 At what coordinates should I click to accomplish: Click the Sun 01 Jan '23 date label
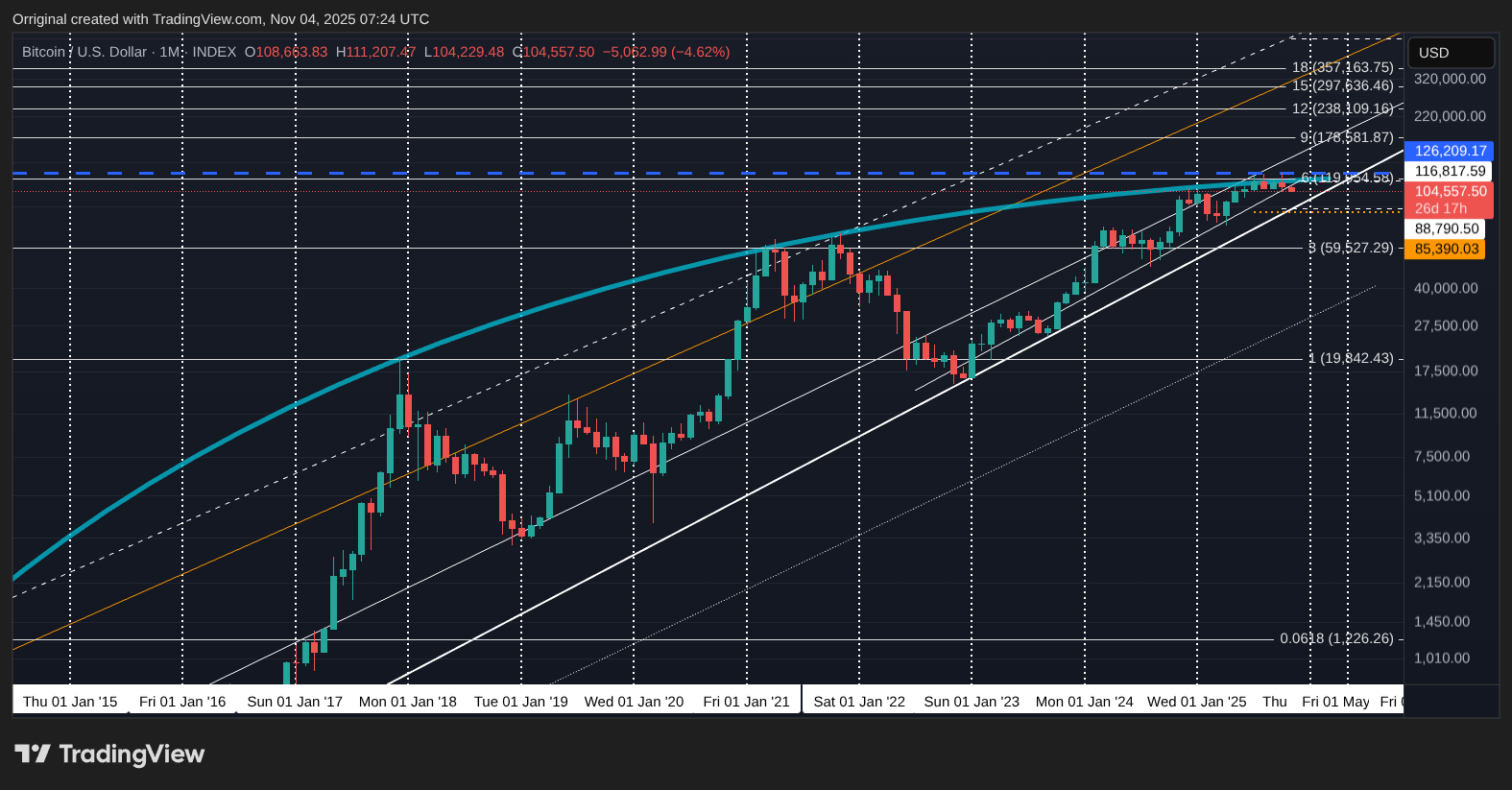tap(972, 702)
